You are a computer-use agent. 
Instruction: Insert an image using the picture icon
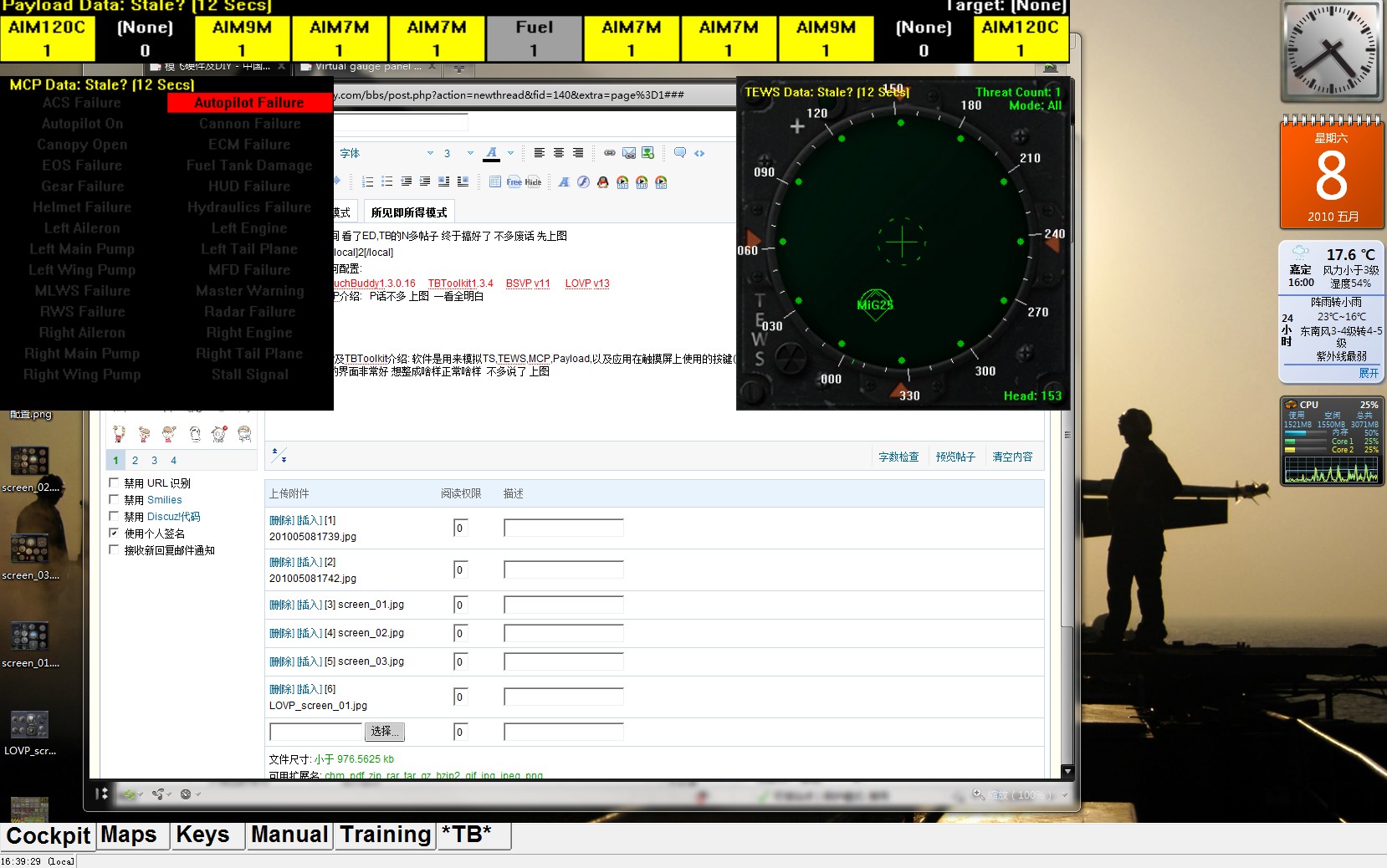(x=648, y=153)
